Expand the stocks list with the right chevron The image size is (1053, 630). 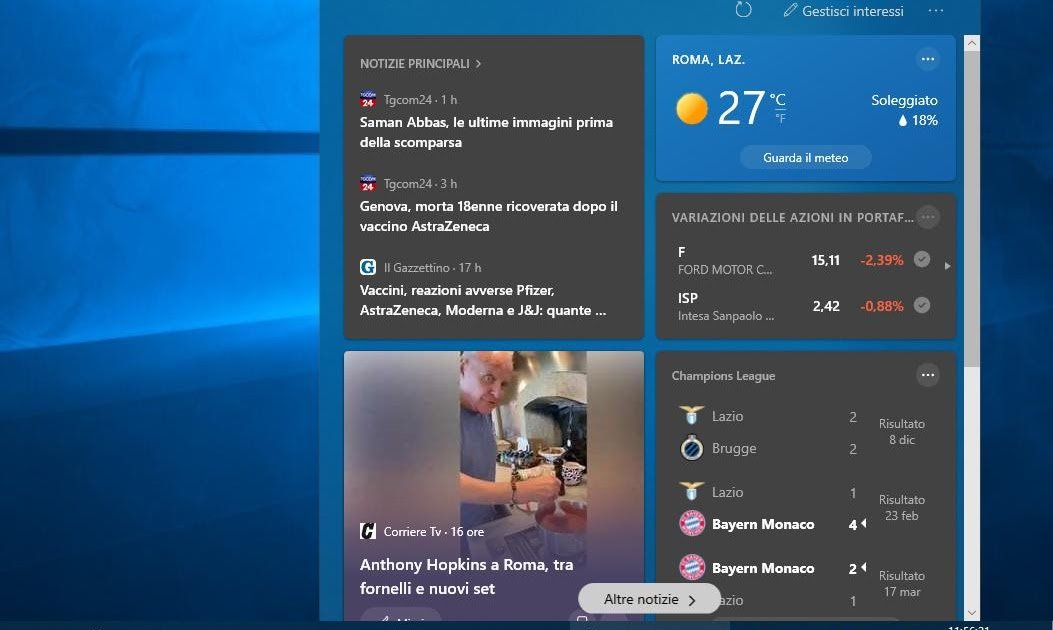pyautogui.click(x=946, y=265)
